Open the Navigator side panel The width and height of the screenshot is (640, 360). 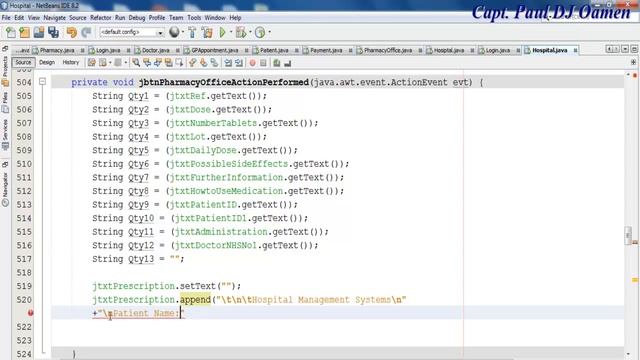click(5, 189)
